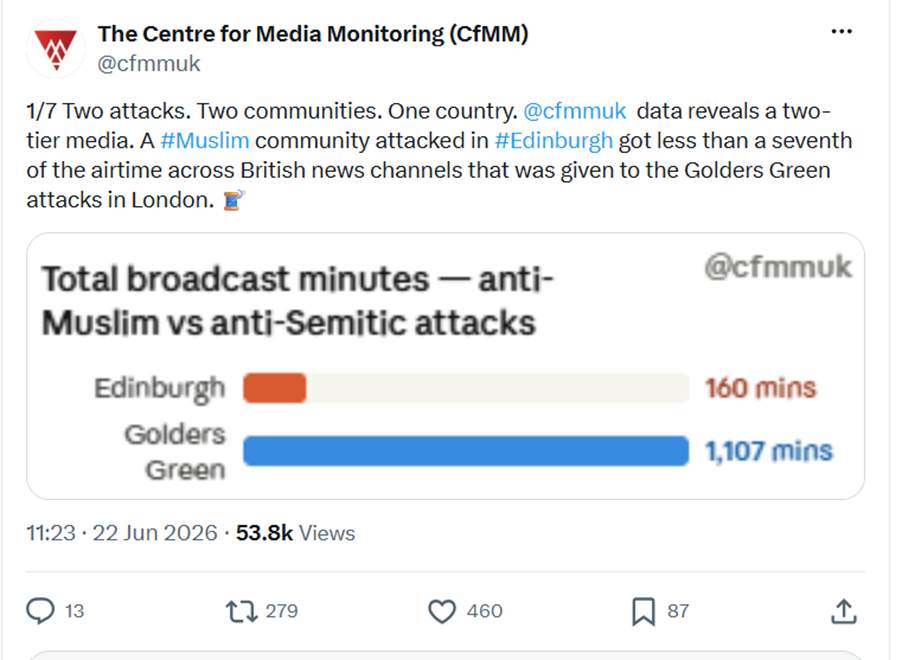View the 53.8k Views count
Viewport: 902px width, 660px height.
(x=295, y=533)
